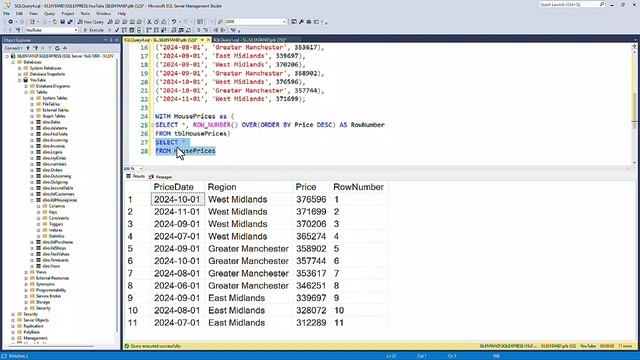Switch to the second SQLQuery tab

click(x=249, y=40)
